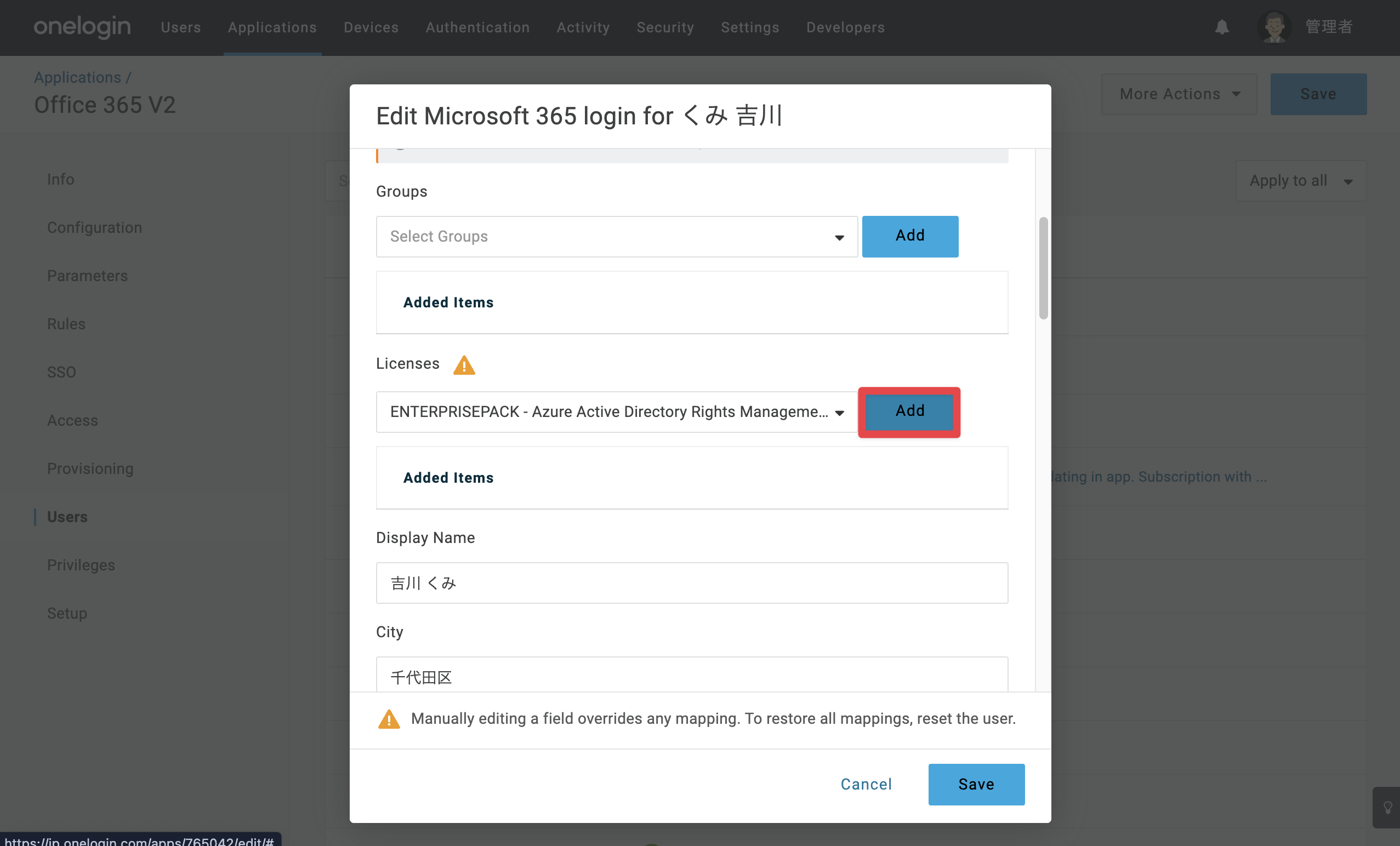Screen dimensions: 1400x846
Task: Open the Developers navigation menu
Action: click(x=845, y=27)
